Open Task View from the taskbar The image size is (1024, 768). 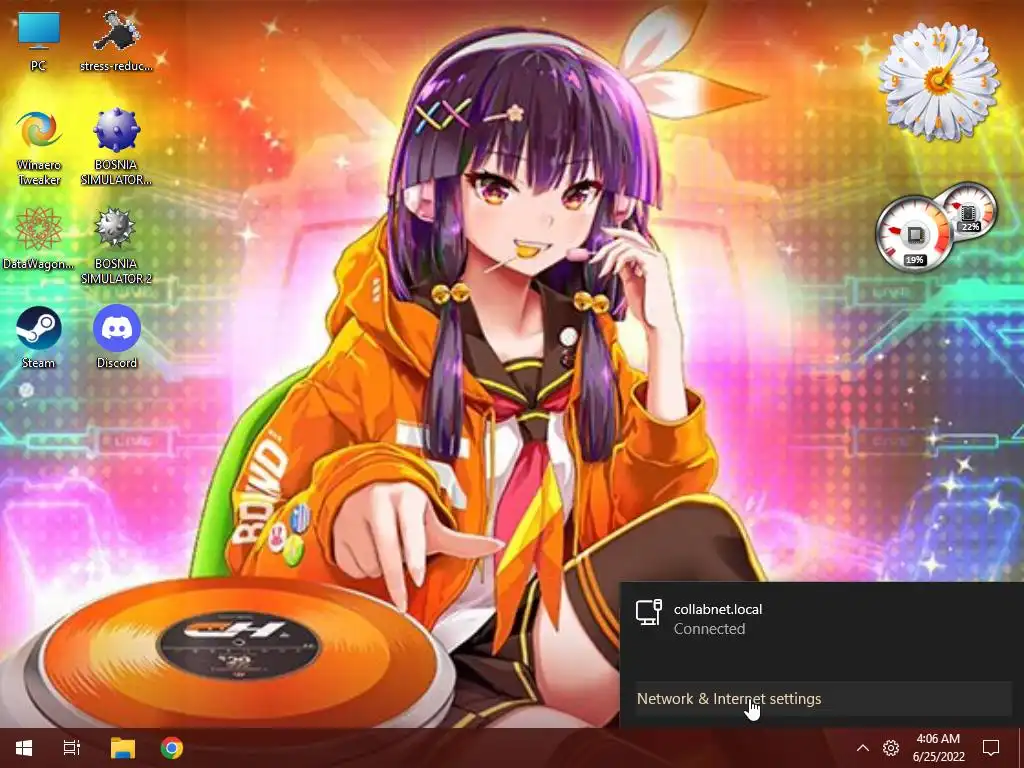click(x=72, y=748)
